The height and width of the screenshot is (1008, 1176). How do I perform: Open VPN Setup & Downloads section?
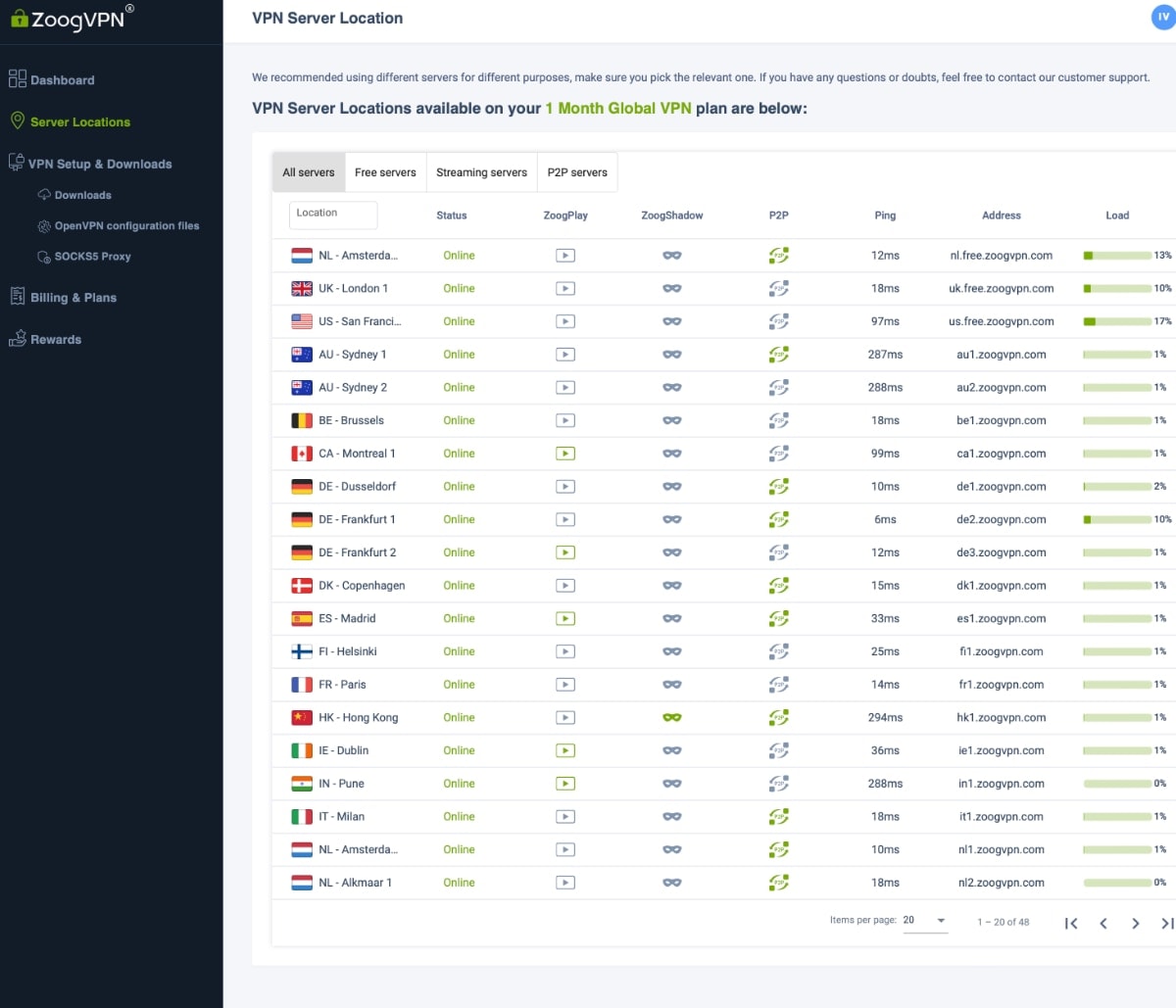90,164
